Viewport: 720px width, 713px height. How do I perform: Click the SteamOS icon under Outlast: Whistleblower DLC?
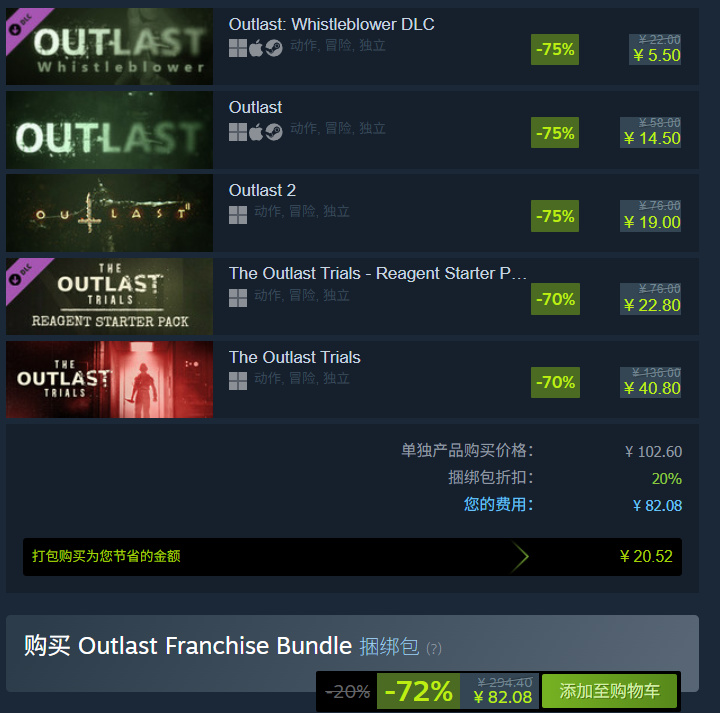[x=274, y=48]
